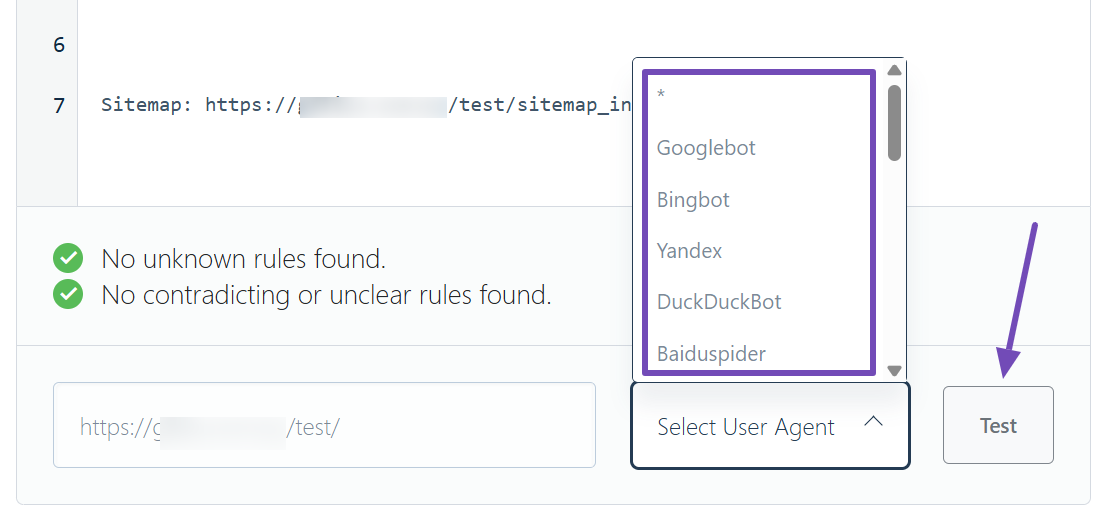1113x525 pixels.
Task: Click the Sitemap line in the editor
Action: click(x=365, y=105)
